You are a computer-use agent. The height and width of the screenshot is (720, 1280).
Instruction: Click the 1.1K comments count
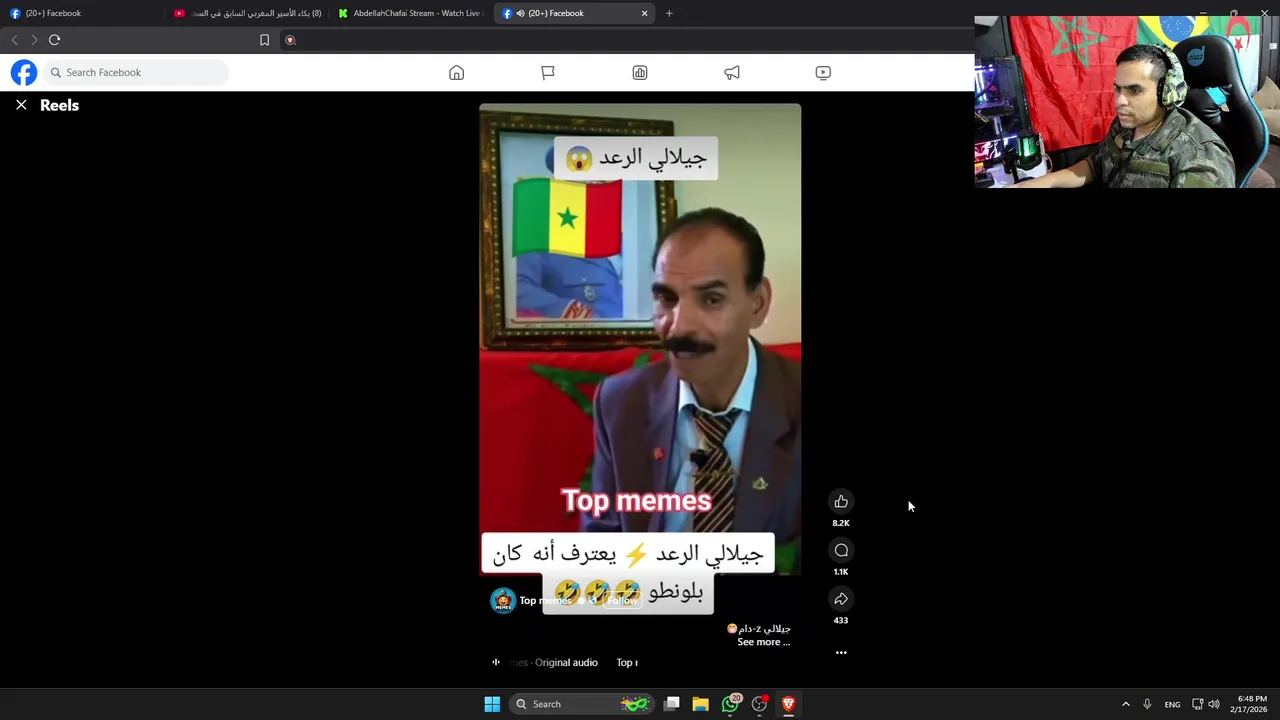click(x=841, y=572)
